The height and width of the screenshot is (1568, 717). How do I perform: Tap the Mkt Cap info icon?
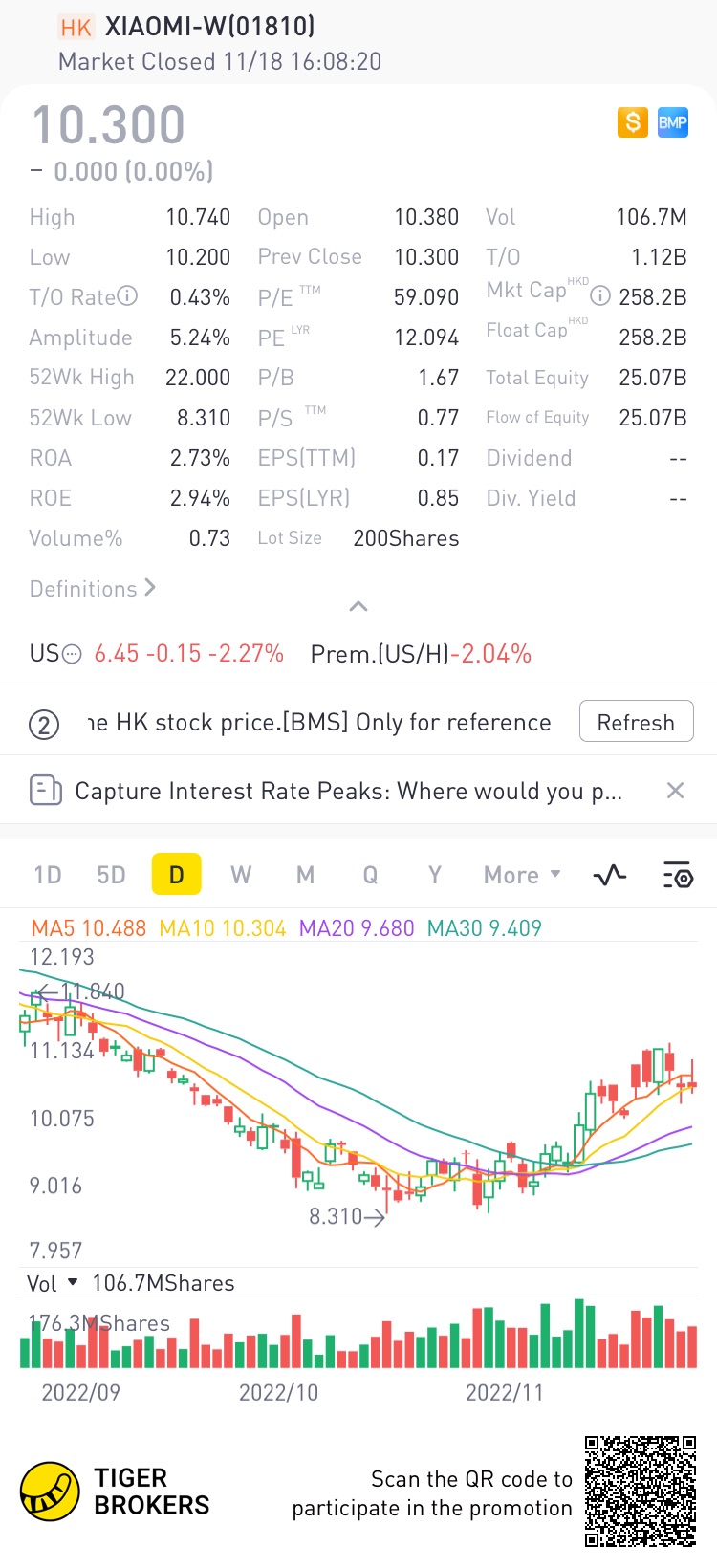(x=600, y=295)
